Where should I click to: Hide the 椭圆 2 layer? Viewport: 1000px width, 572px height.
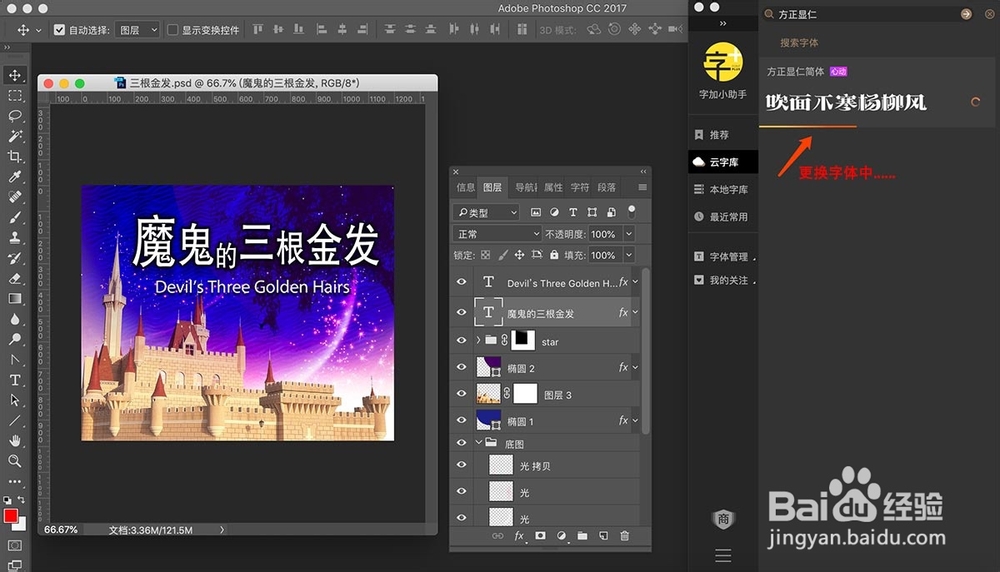pyautogui.click(x=461, y=367)
